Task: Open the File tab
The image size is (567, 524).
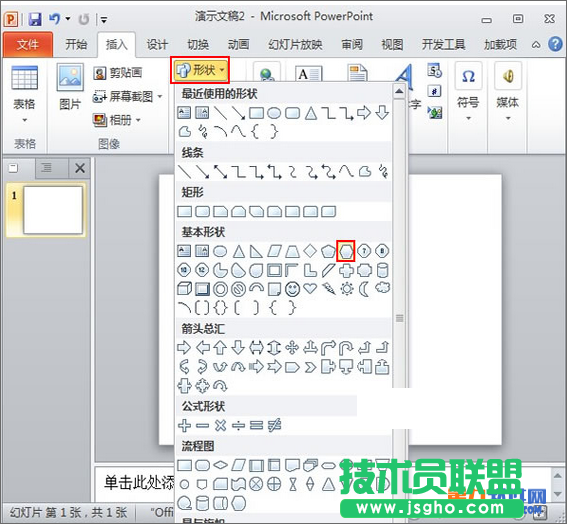Action: (x=28, y=44)
